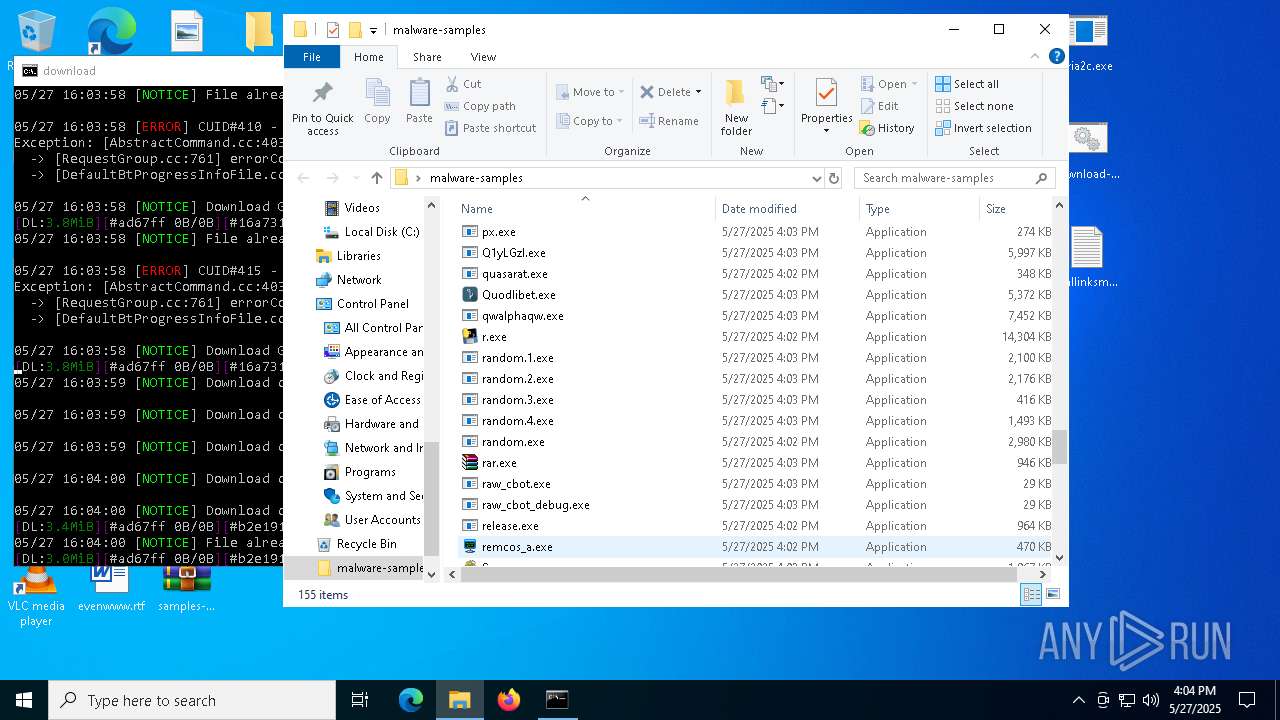The image size is (1280, 720).
Task: Click Copy path in the ribbon
Action: pos(480,106)
